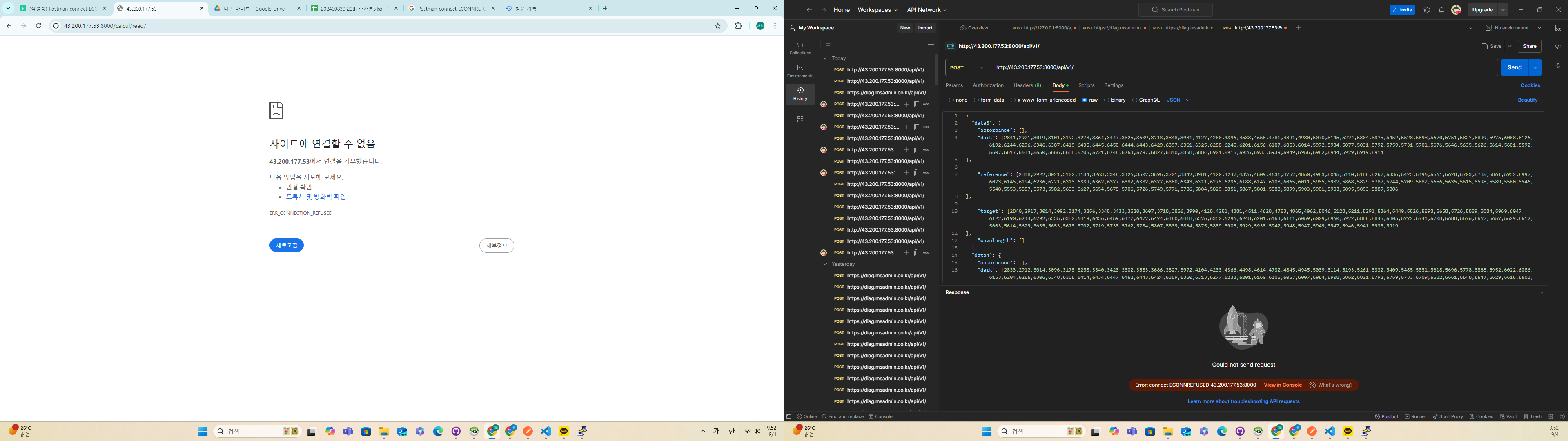Click Import button in My Workspace
The image size is (1568, 441).
point(925,28)
